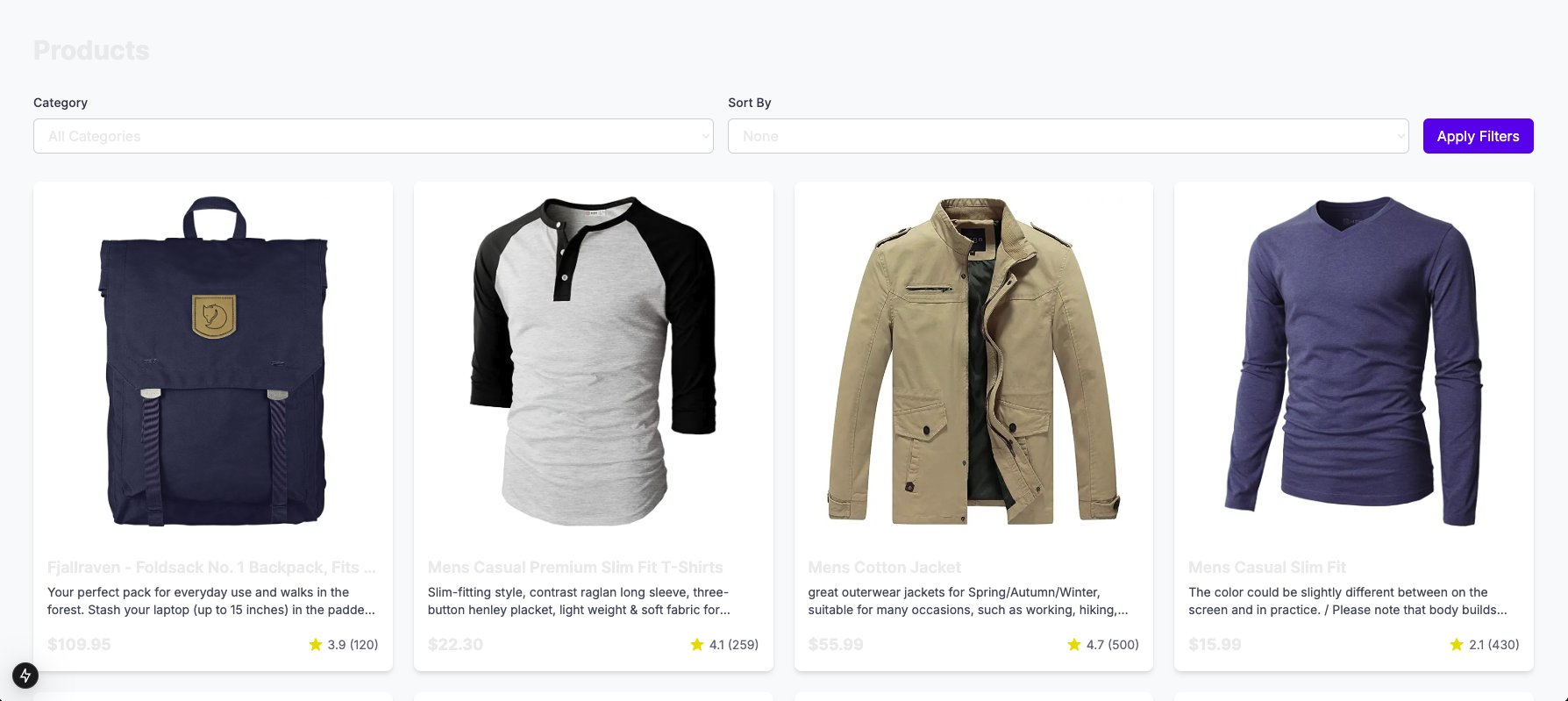Viewport: 1568px width, 701px height.
Task: Click the Slim-fitting style description text
Action: point(579,601)
